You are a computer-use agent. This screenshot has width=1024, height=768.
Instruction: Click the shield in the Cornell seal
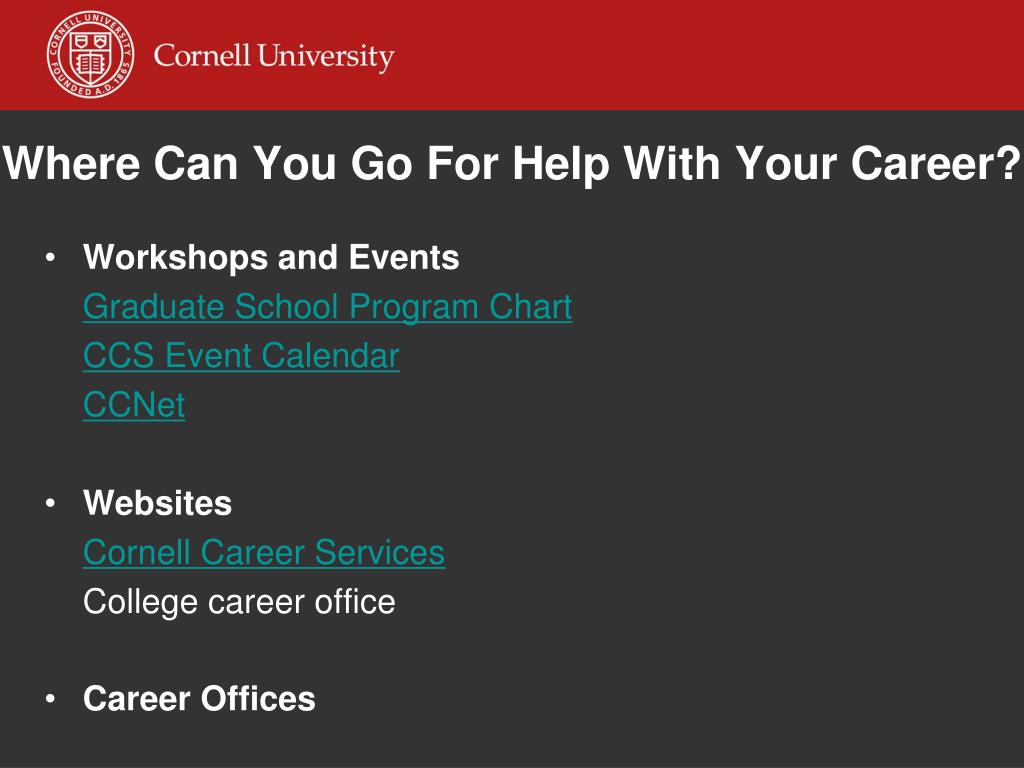90,55
